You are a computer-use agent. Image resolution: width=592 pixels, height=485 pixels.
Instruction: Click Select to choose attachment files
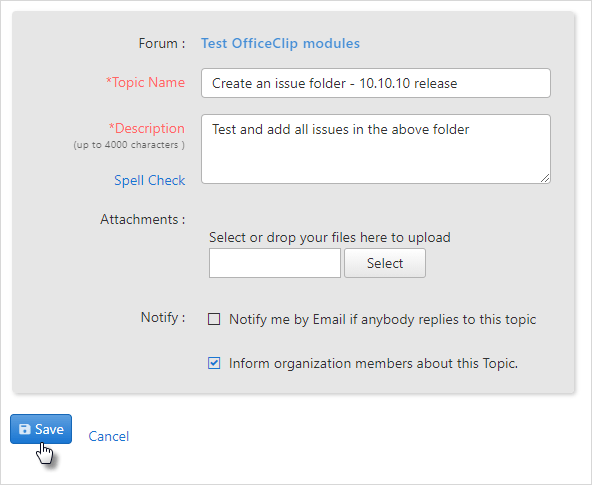(x=385, y=263)
